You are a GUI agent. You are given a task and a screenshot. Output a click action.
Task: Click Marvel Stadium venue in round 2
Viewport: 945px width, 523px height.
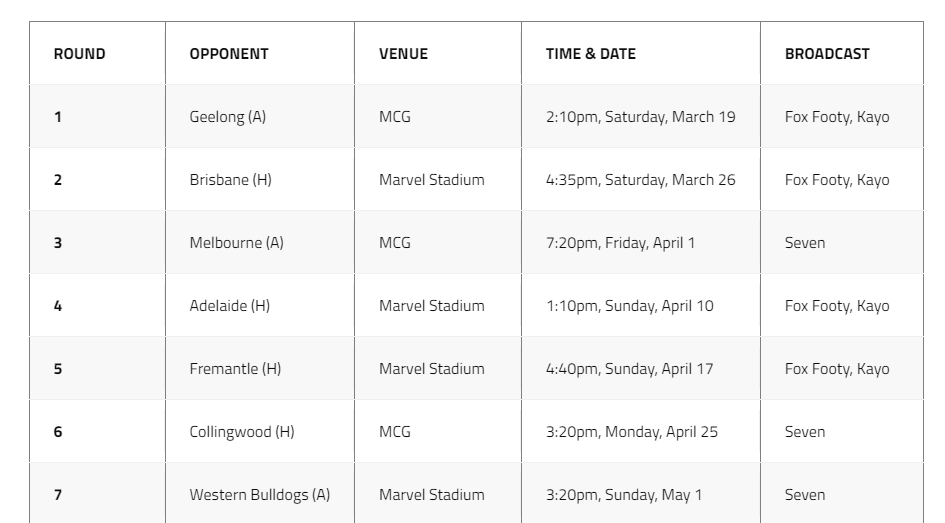[432, 180]
